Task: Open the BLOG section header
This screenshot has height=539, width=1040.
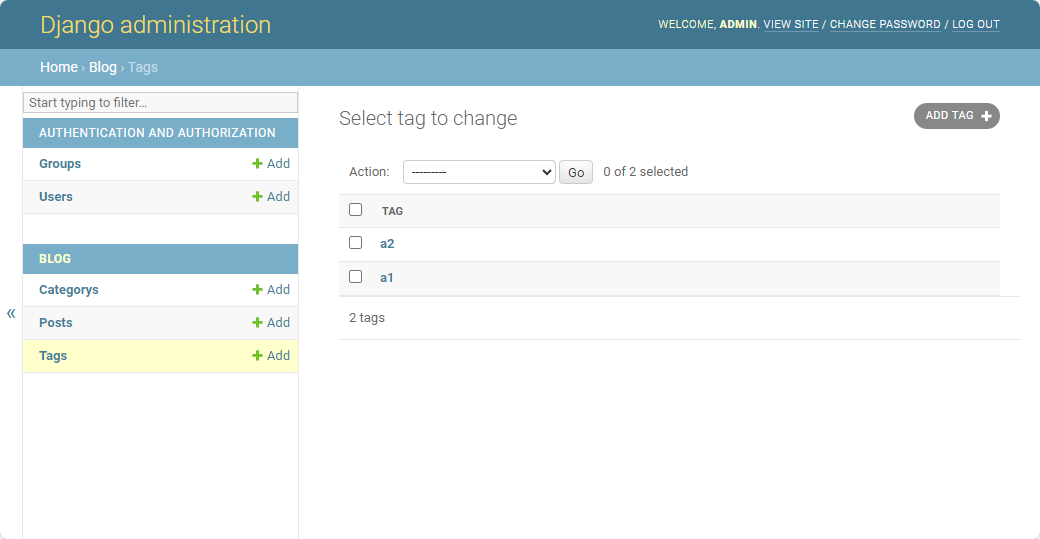Action: coord(55,259)
